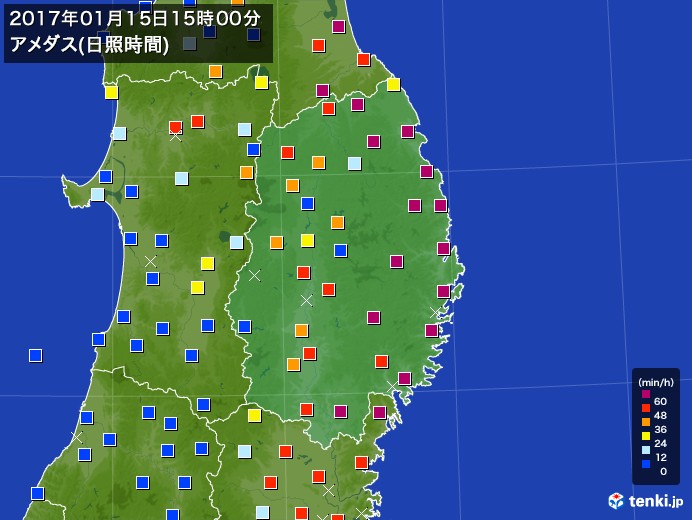Select the red station marker overlapping a white X
692x520 pixels.
coord(176,128)
